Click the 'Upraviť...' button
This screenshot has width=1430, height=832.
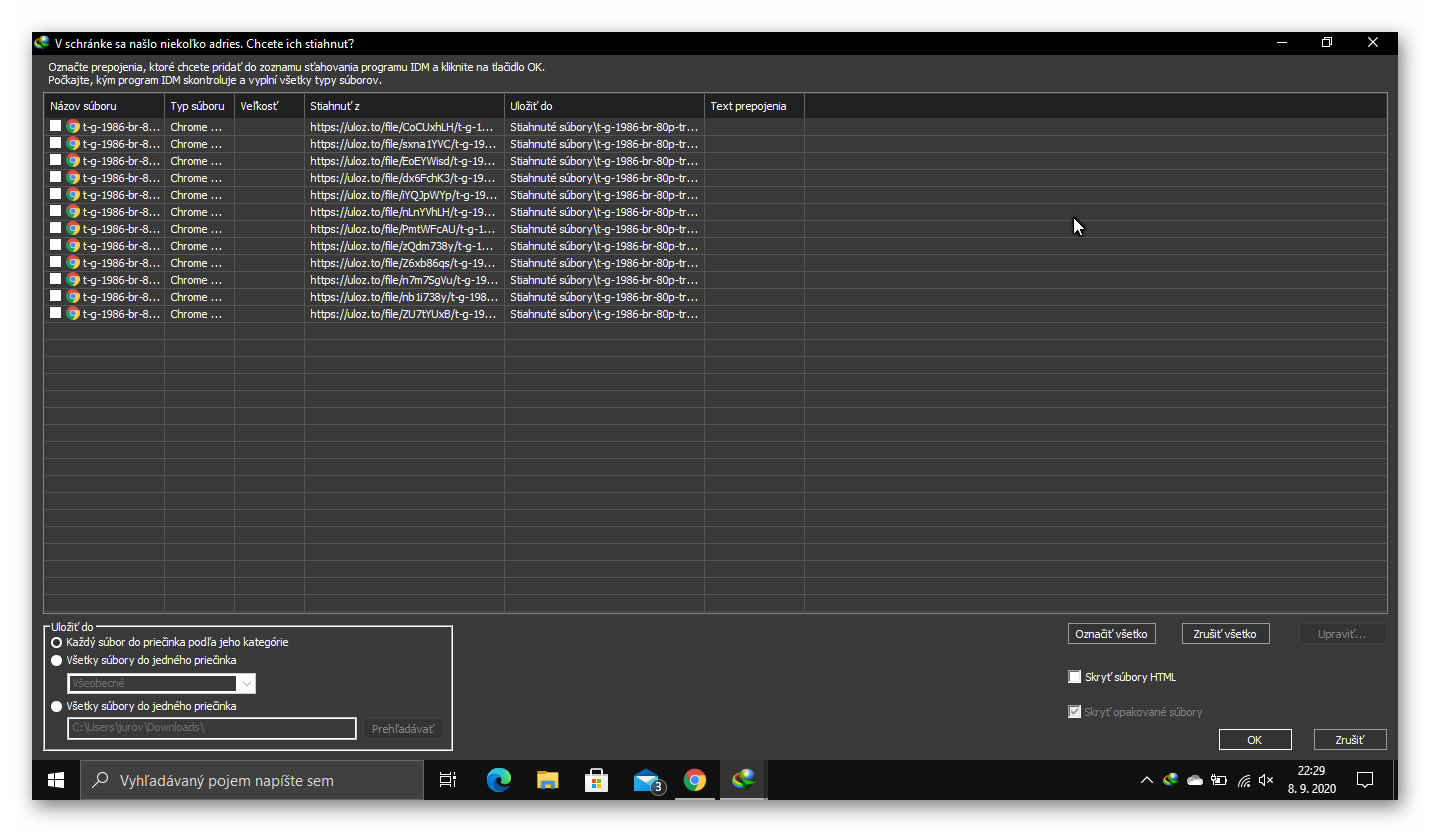pyautogui.click(x=1343, y=634)
